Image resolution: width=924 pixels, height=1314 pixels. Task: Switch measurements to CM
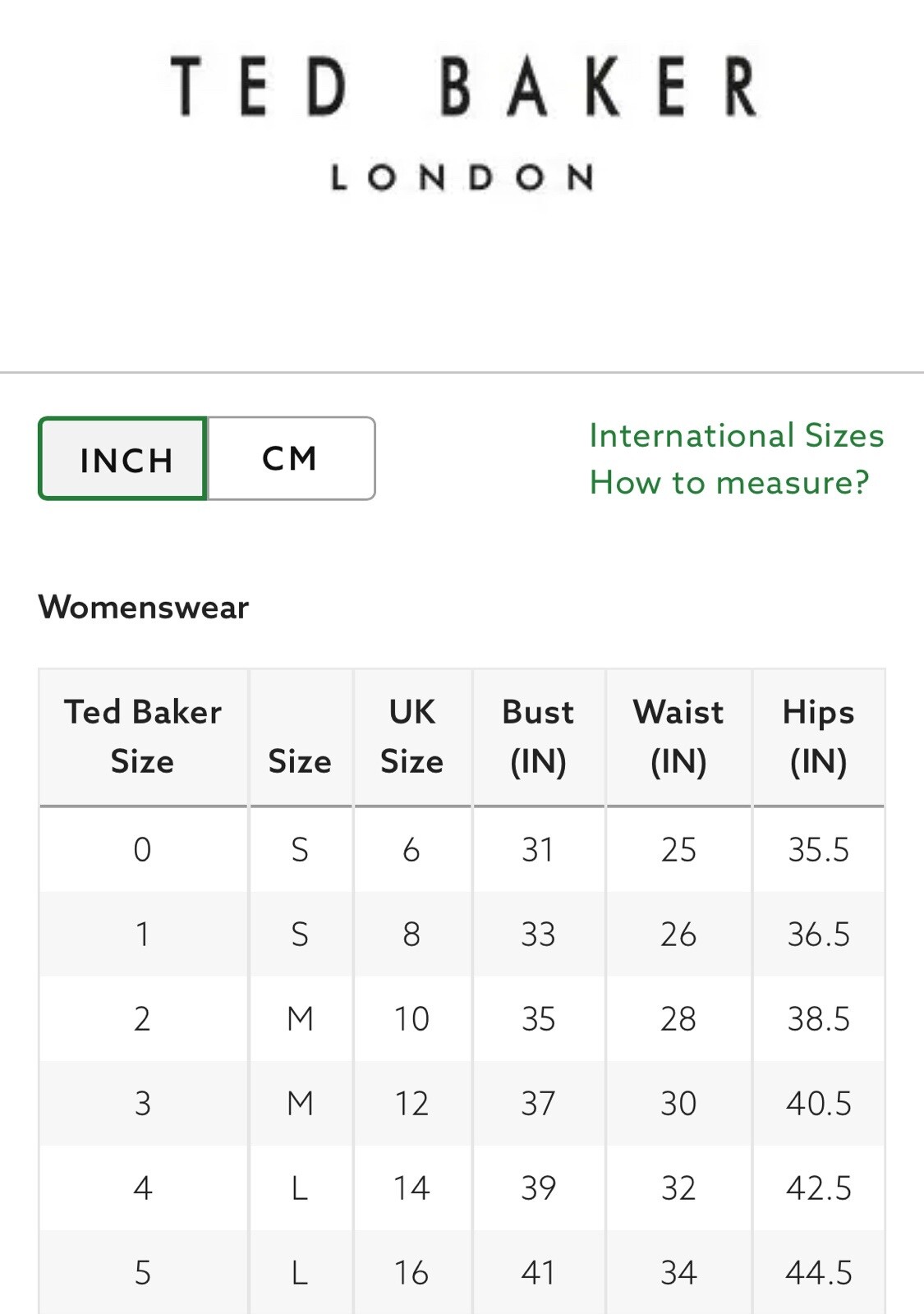(x=292, y=458)
